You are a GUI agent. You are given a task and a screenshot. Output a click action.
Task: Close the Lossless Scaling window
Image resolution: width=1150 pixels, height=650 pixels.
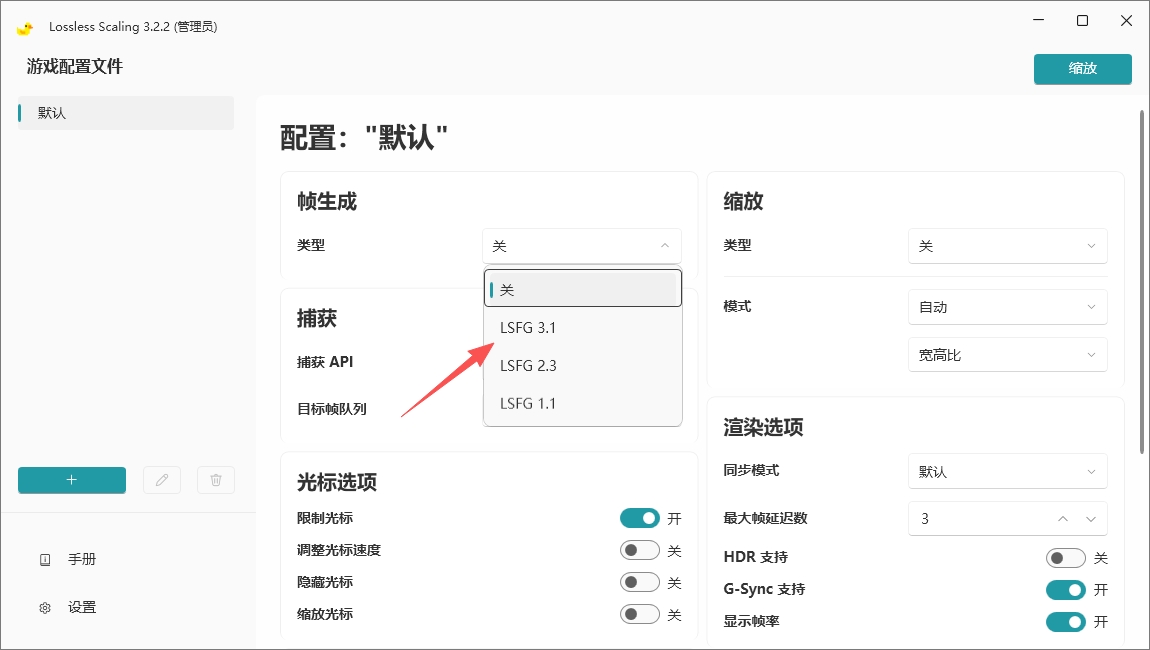[x=1127, y=21]
